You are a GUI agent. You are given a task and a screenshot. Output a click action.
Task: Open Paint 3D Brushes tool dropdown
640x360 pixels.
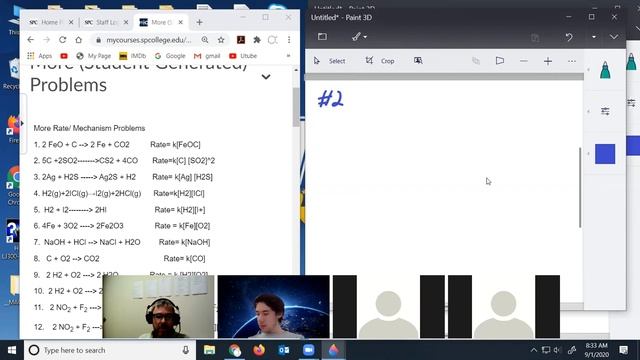(x=359, y=37)
